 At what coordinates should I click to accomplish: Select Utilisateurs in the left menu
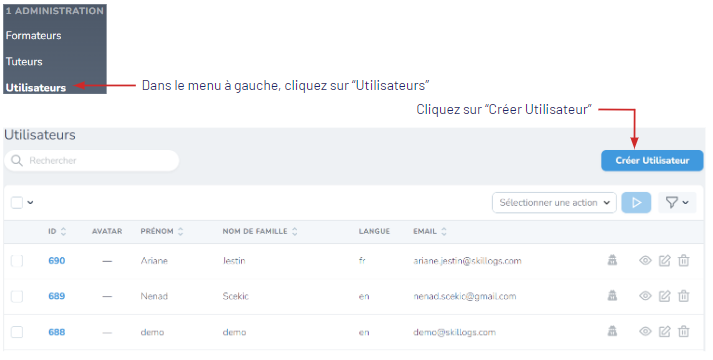click(x=36, y=87)
